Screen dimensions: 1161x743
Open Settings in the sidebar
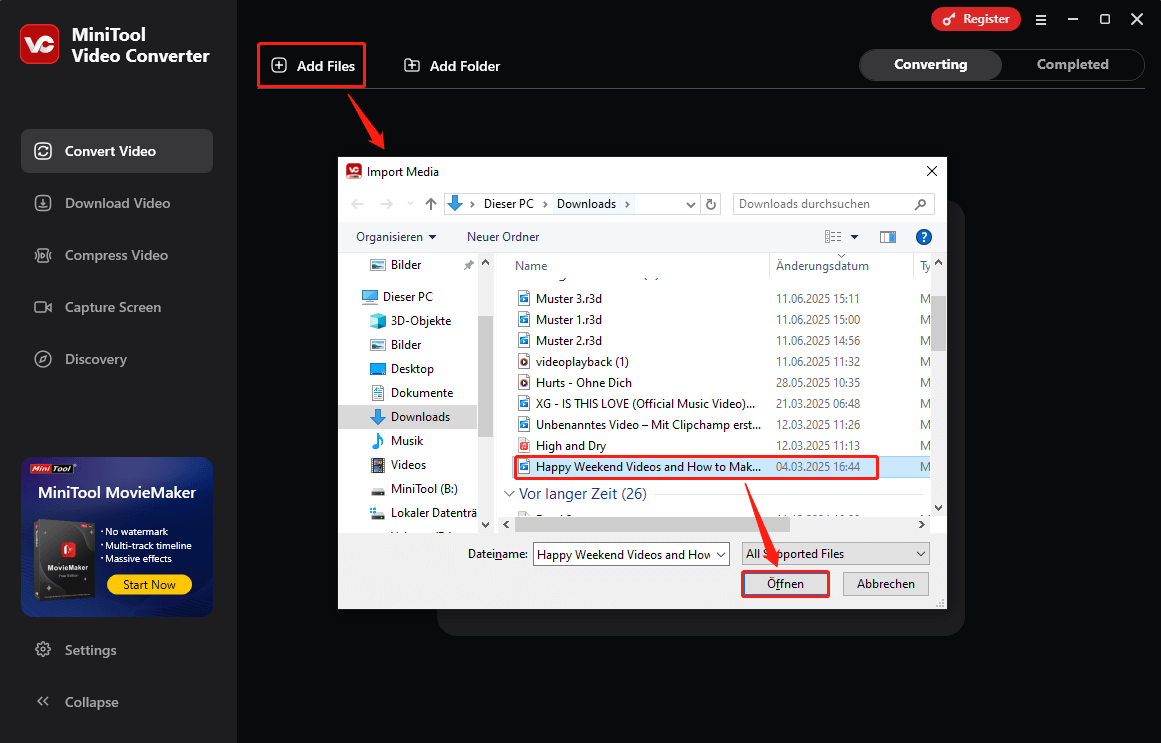[x=76, y=650]
